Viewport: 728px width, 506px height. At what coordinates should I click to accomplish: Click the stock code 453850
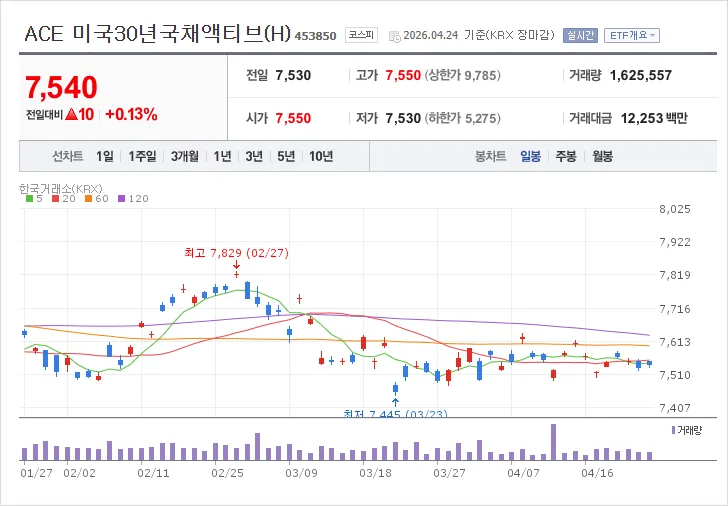pyautogui.click(x=315, y=36)
